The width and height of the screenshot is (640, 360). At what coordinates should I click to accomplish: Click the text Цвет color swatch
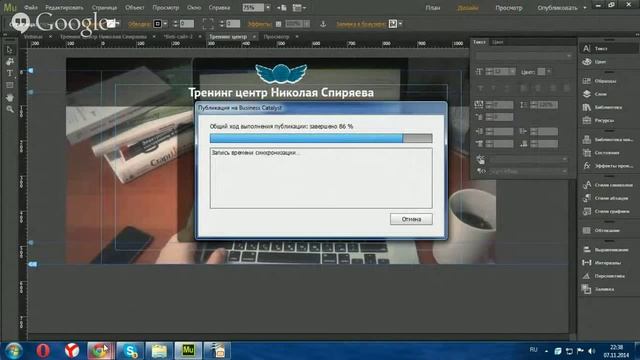pyautogui.click(x=541, y=72)
